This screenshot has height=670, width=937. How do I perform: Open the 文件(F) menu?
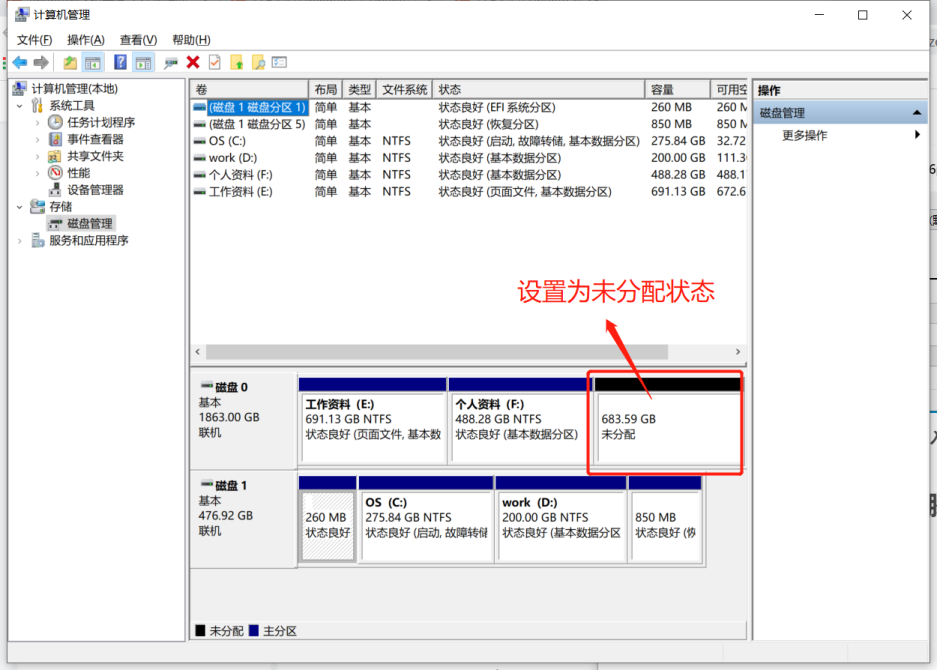pyautogui.click(x=34, y=40)
